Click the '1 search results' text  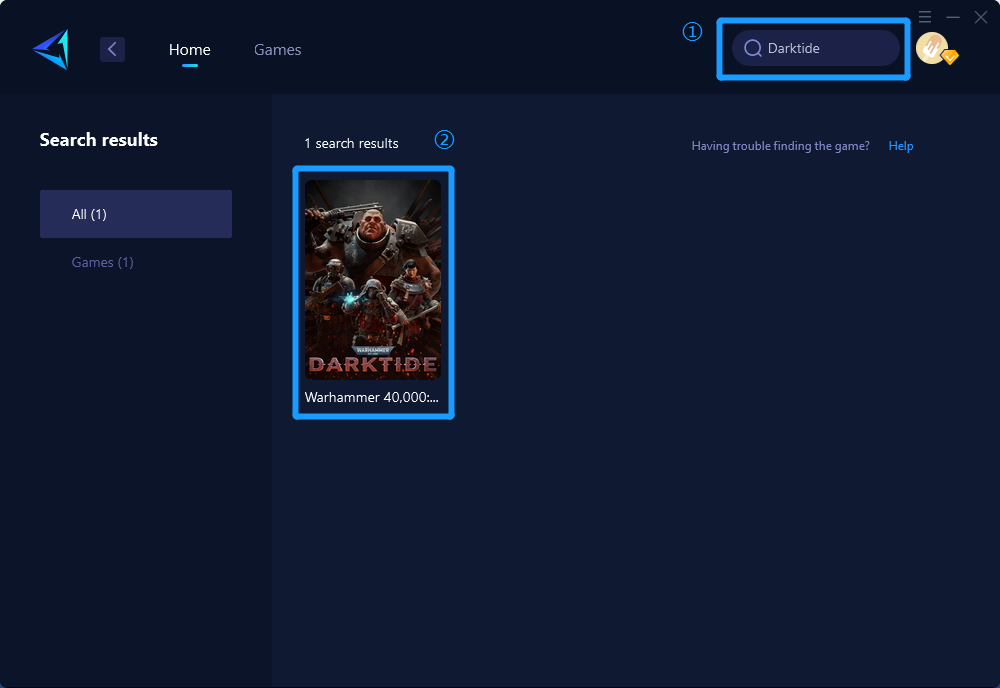click(x=351, y=143)
